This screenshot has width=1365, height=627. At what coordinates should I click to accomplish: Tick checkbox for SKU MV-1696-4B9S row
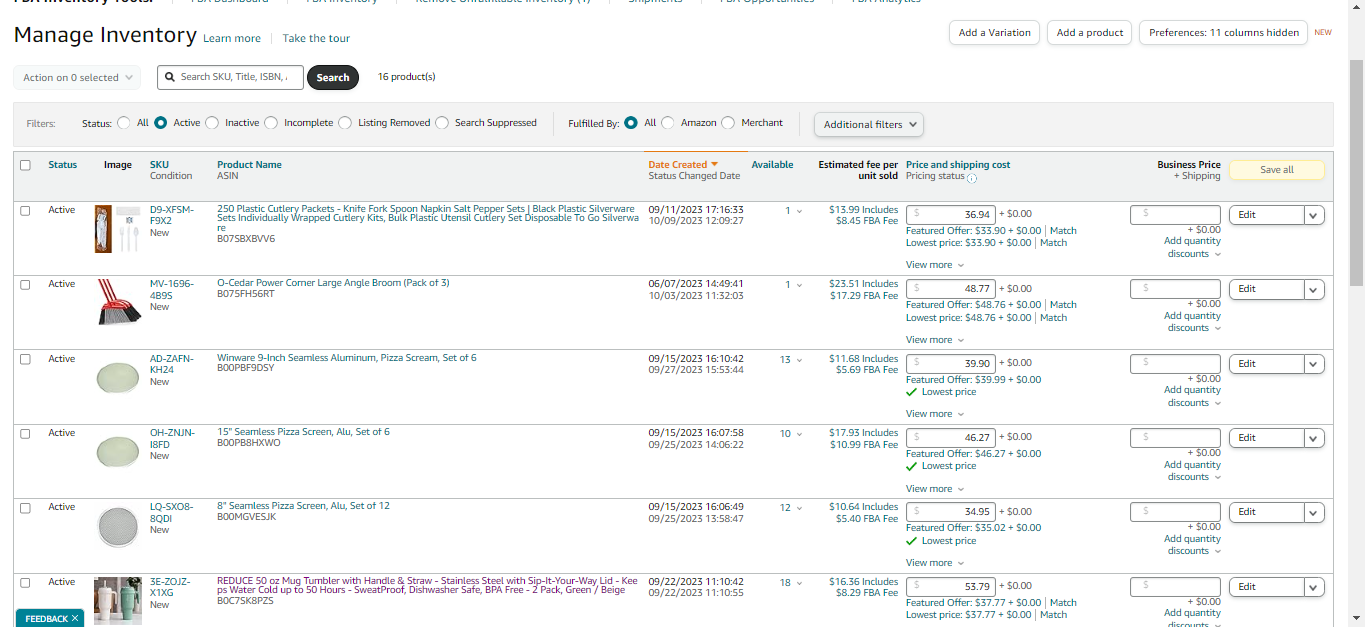tap(25, 285)
